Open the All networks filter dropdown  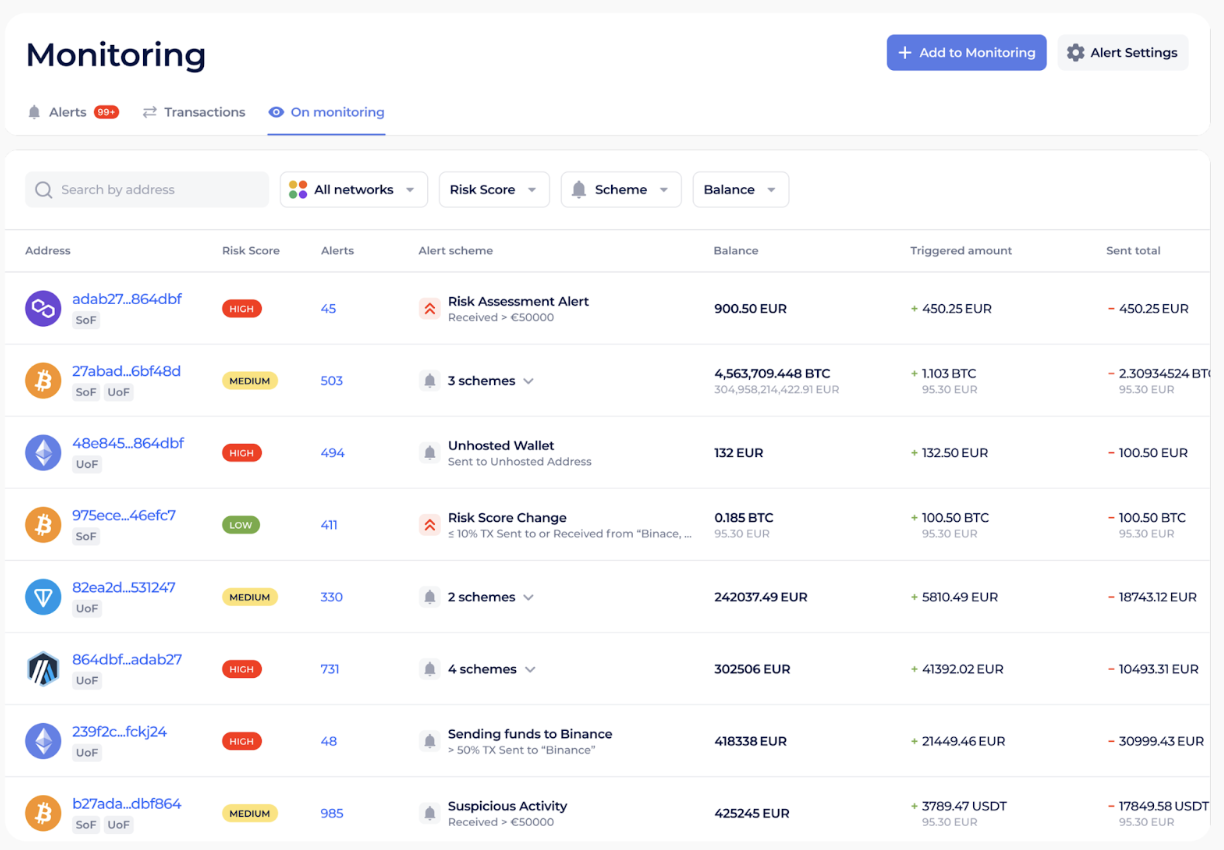coord(353,189)
